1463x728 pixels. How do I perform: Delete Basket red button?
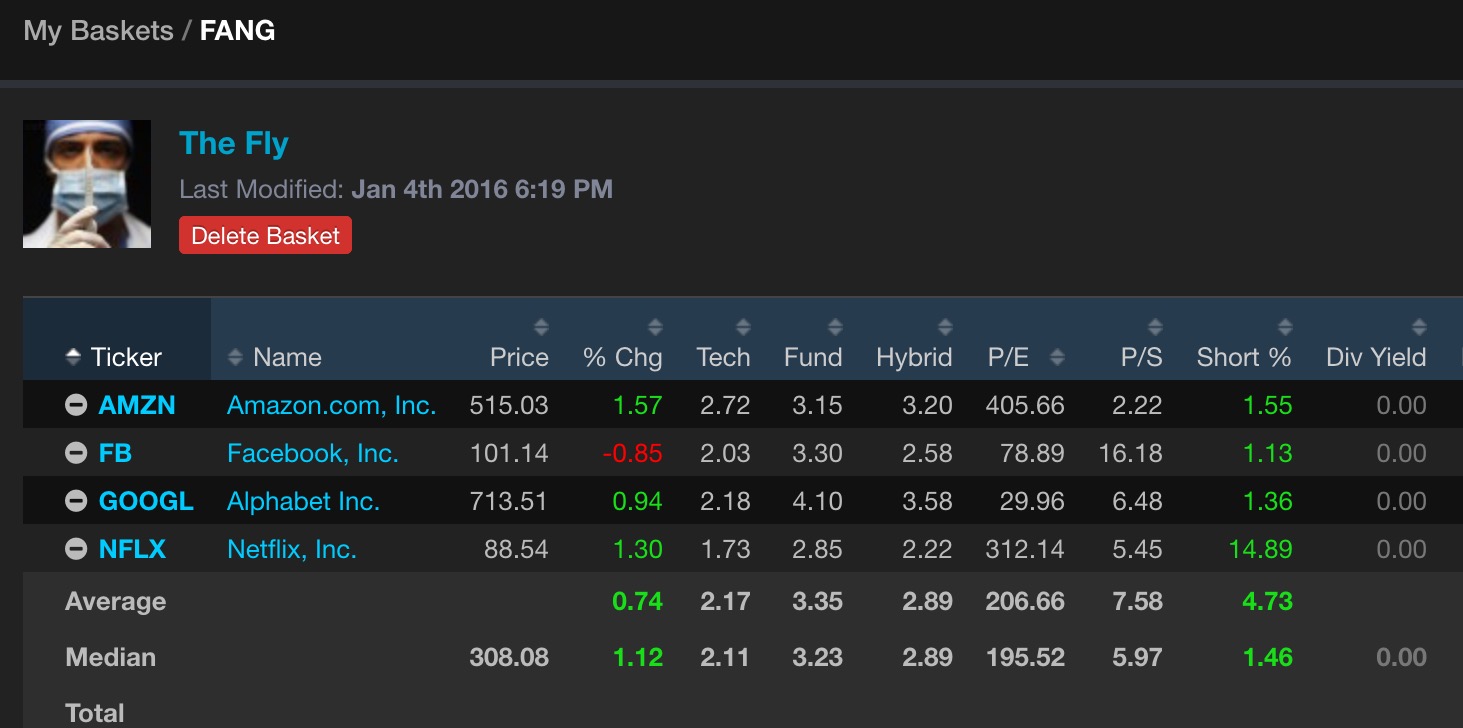tap(266, 236)
